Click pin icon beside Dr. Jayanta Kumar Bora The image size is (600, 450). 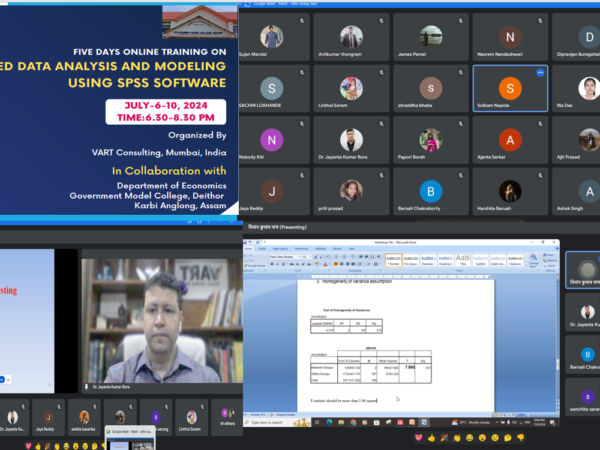click(x=86, y=387)
